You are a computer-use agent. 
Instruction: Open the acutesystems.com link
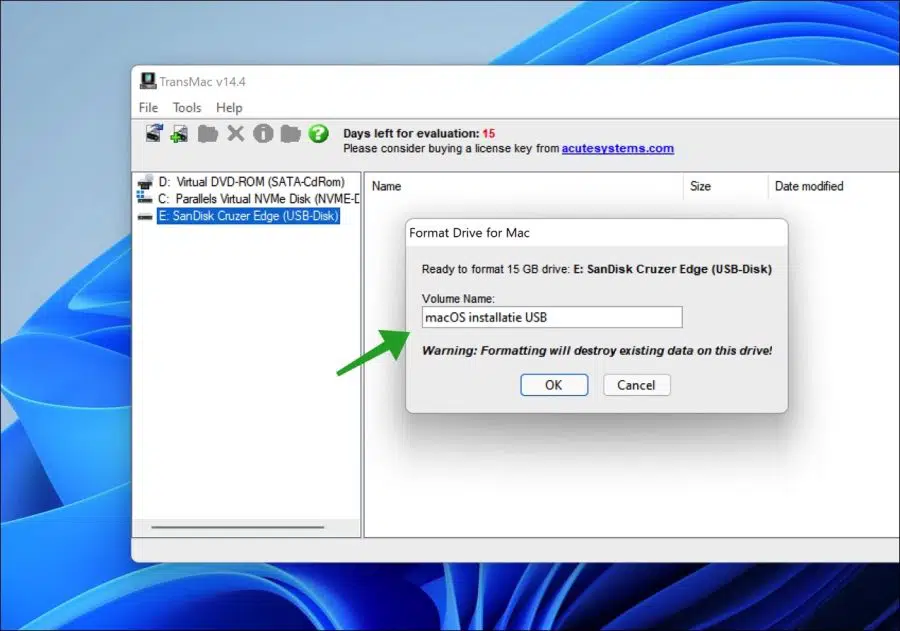pyautogui.click(x=618, y=148)
